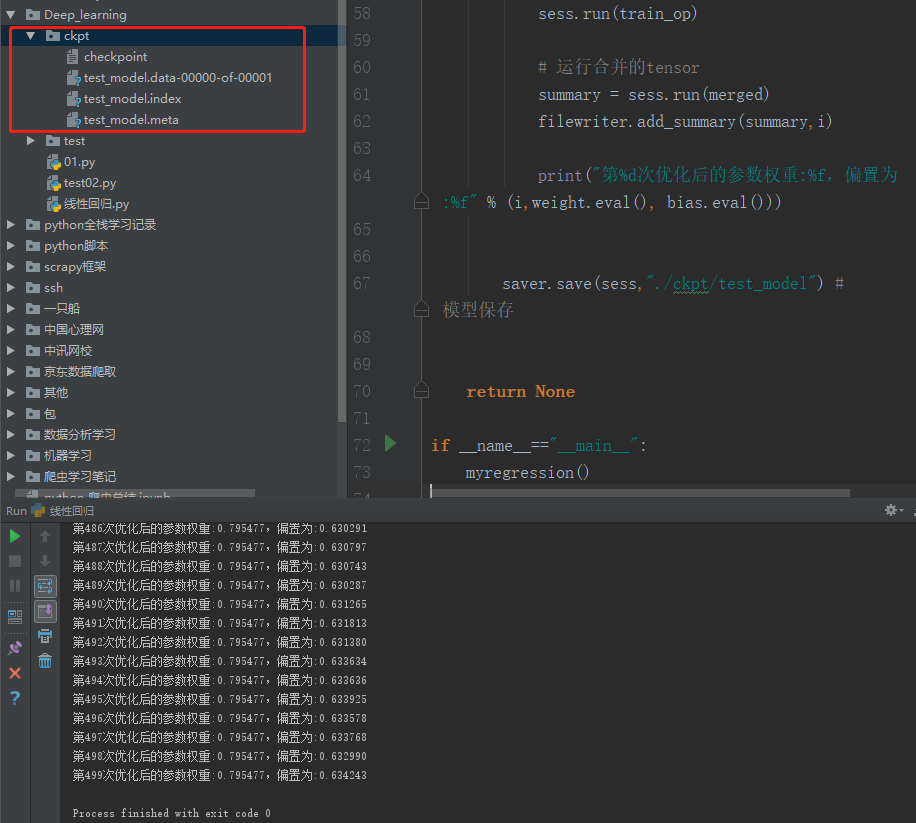The width and height of the screenshot is (916, 823).
Task: Click the fold marker below line 64
Action: 421,201
